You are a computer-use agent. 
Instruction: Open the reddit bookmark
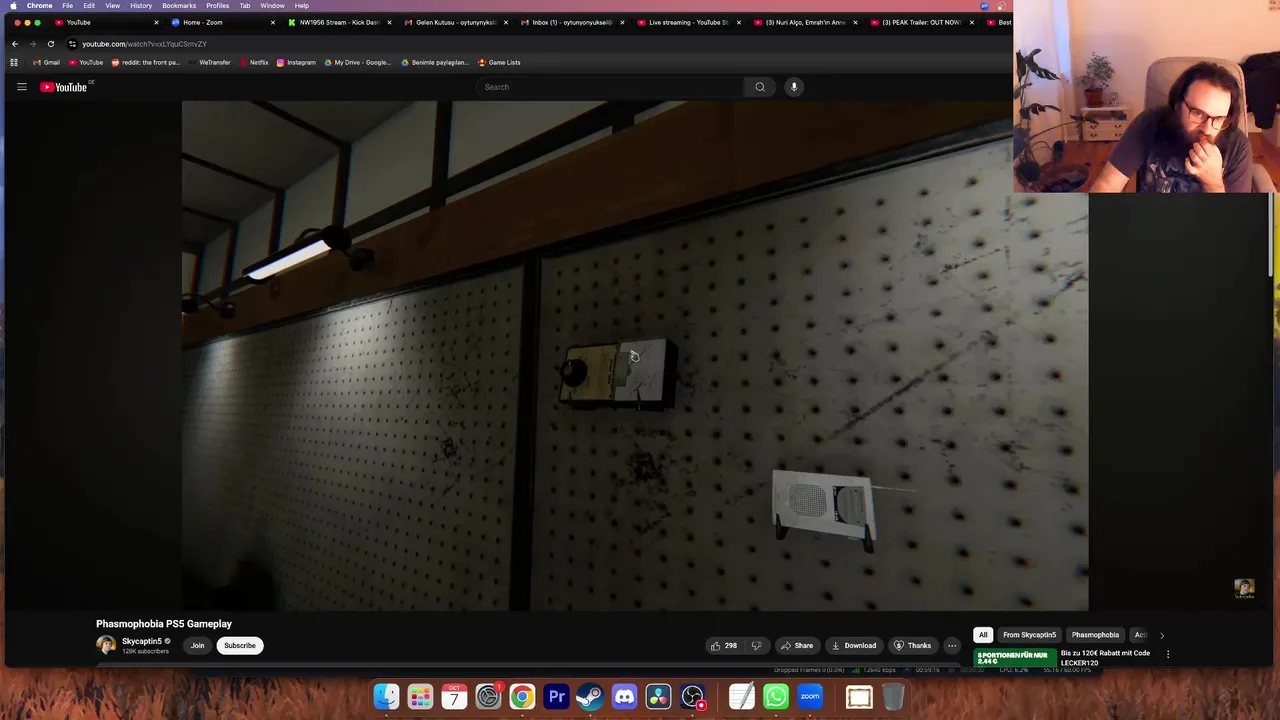coord(146,62)
